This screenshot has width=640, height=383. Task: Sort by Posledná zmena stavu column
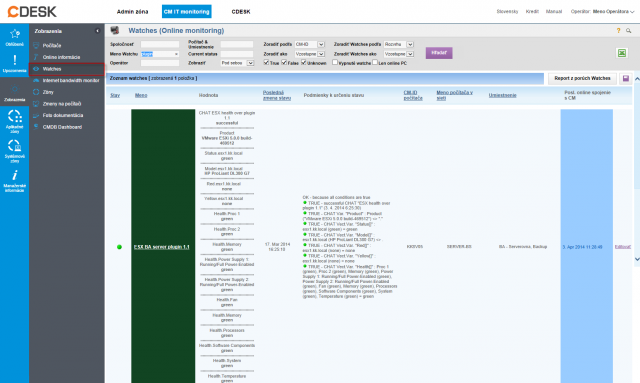tap(277, 95)
